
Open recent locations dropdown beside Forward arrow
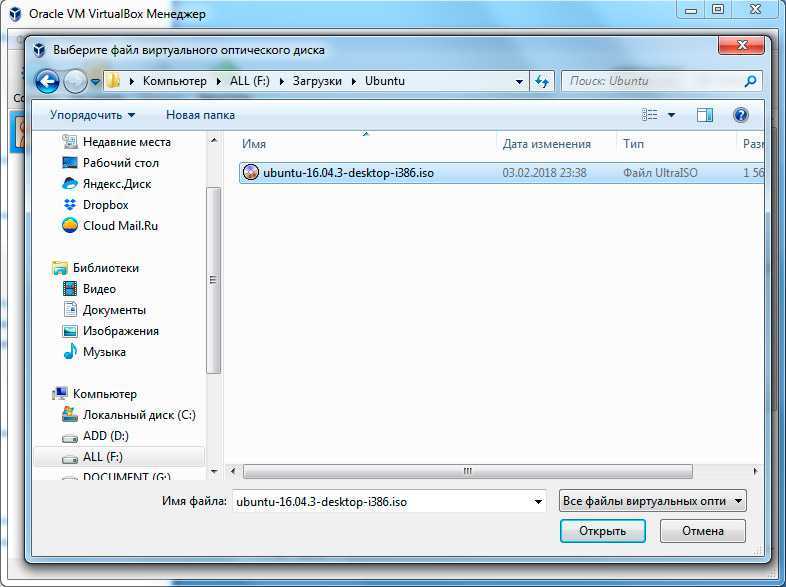[x=95, y=82]
